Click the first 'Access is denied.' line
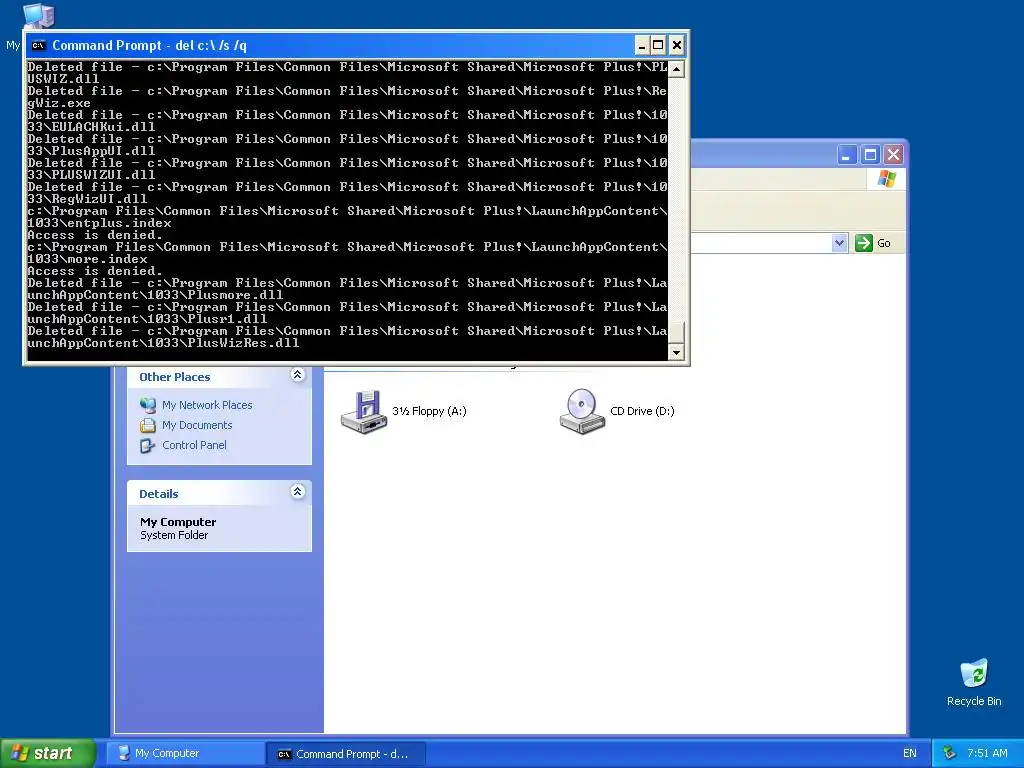Viewport: 1024px width, 768px height. tap(95, 235)
